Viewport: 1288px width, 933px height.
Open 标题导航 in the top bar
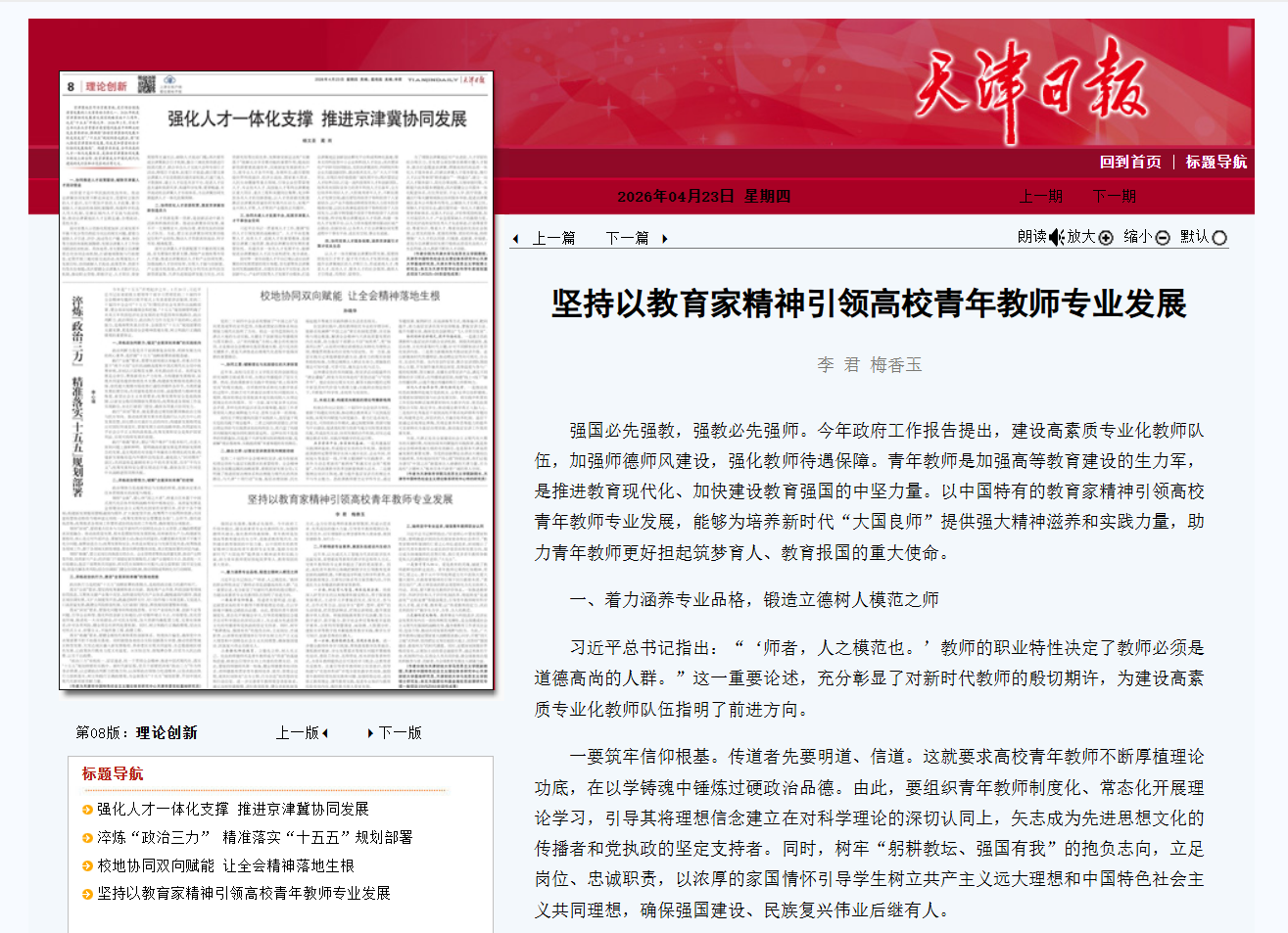1216,162
